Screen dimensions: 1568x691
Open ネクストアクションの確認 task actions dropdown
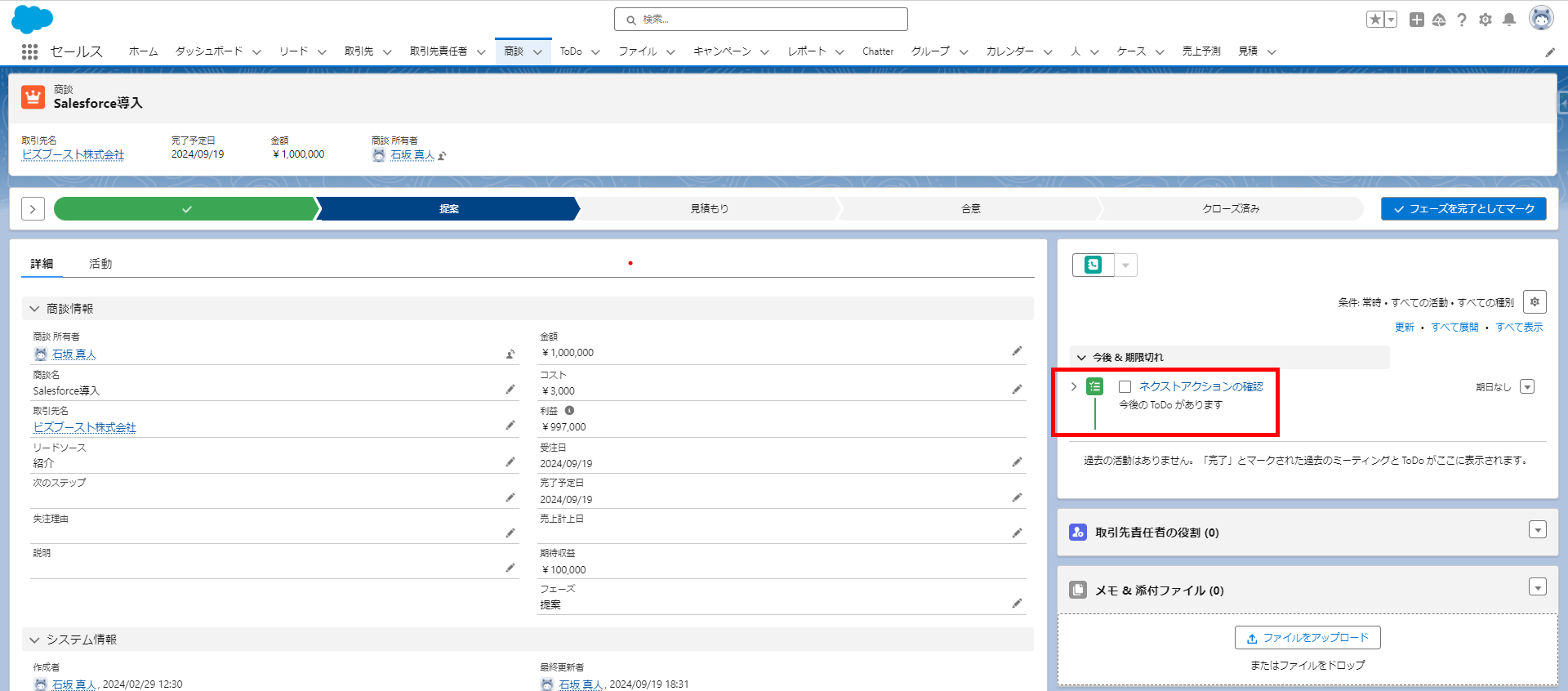click(x=1527, y=387)
